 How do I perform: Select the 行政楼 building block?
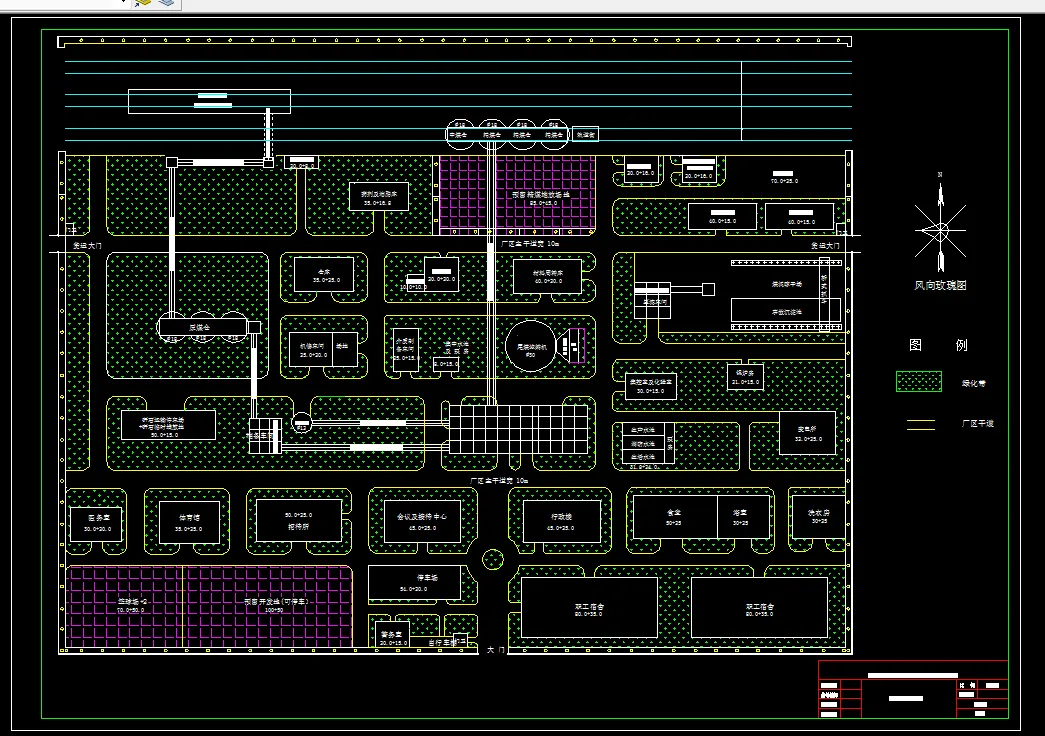(x=561, y=522)
